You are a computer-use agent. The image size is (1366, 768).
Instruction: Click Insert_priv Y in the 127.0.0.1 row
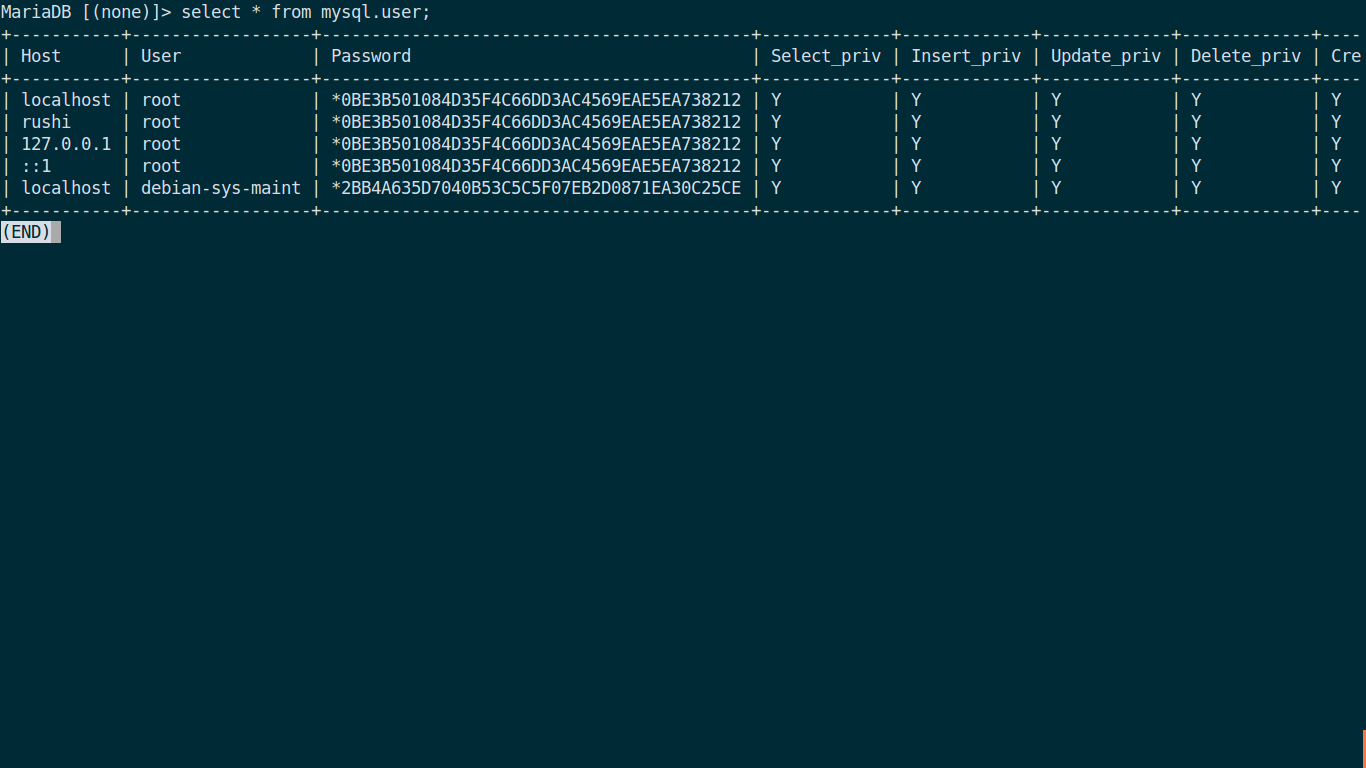(916, 144)
